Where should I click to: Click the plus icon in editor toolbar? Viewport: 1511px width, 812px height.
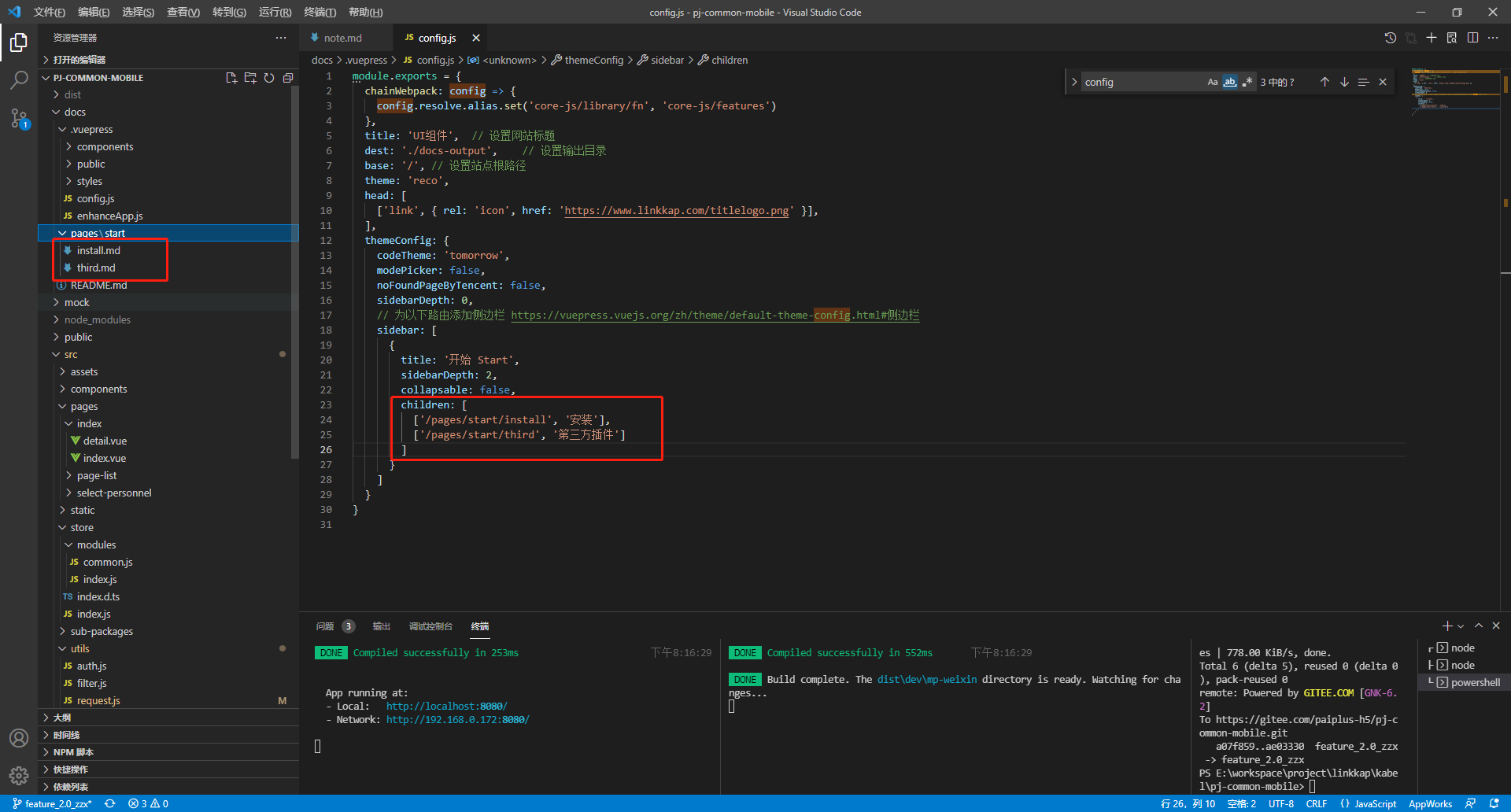click(1432, 38)
